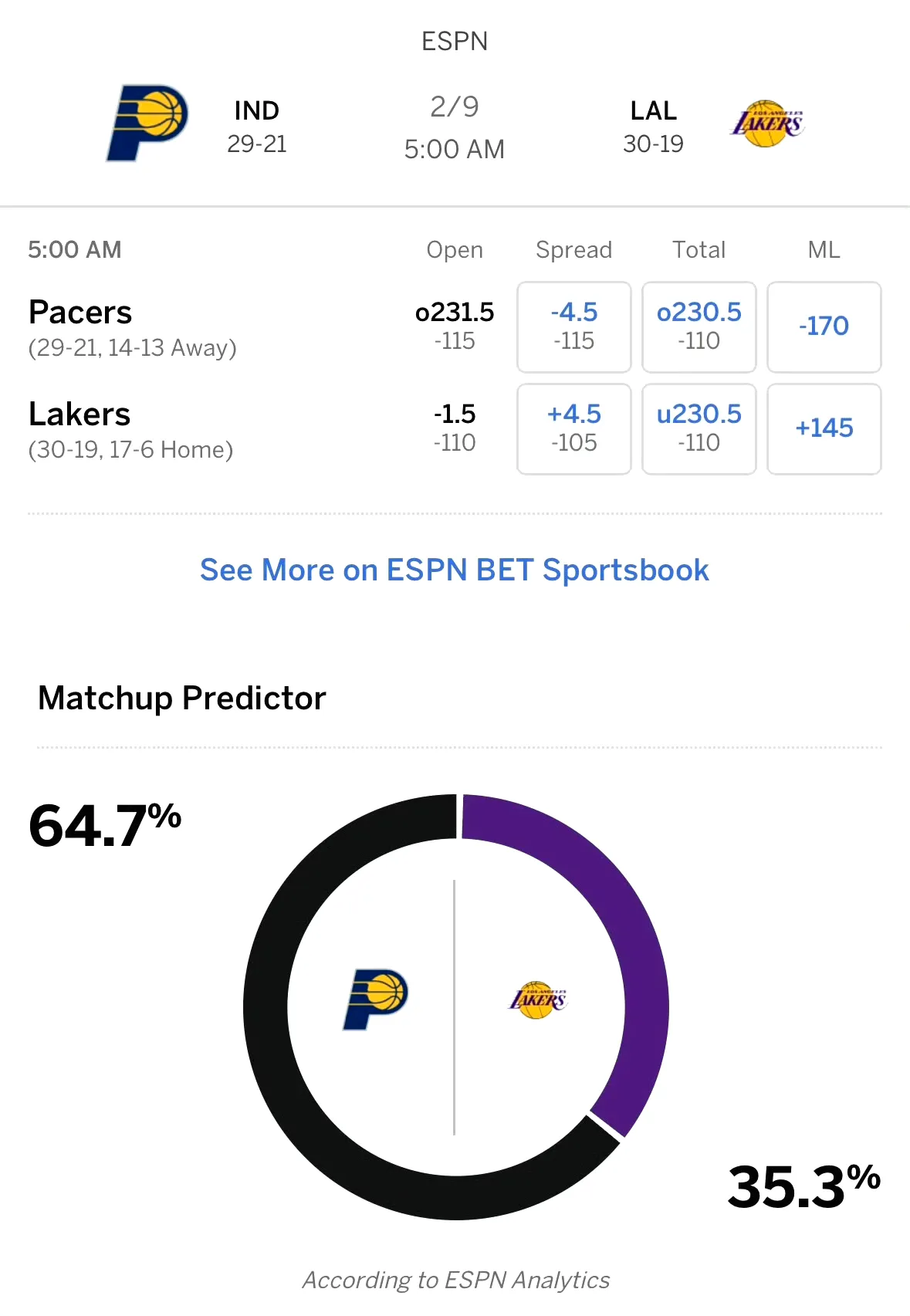Tap the 2/9 game date
This screenshot has width=910, height=1316.
(x=455, y=107)
